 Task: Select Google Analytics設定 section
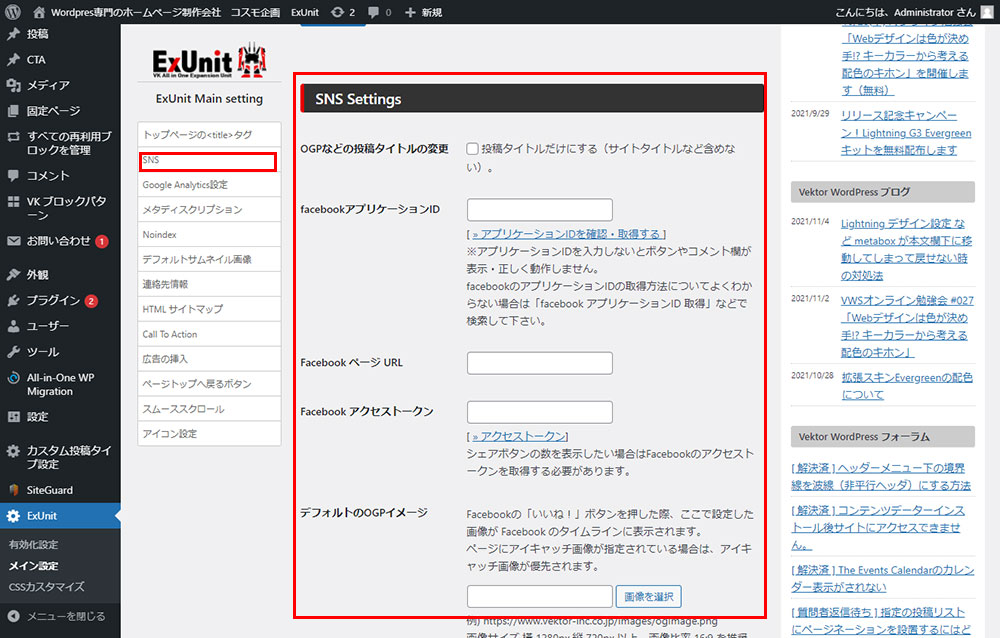[x=185, y=185]
